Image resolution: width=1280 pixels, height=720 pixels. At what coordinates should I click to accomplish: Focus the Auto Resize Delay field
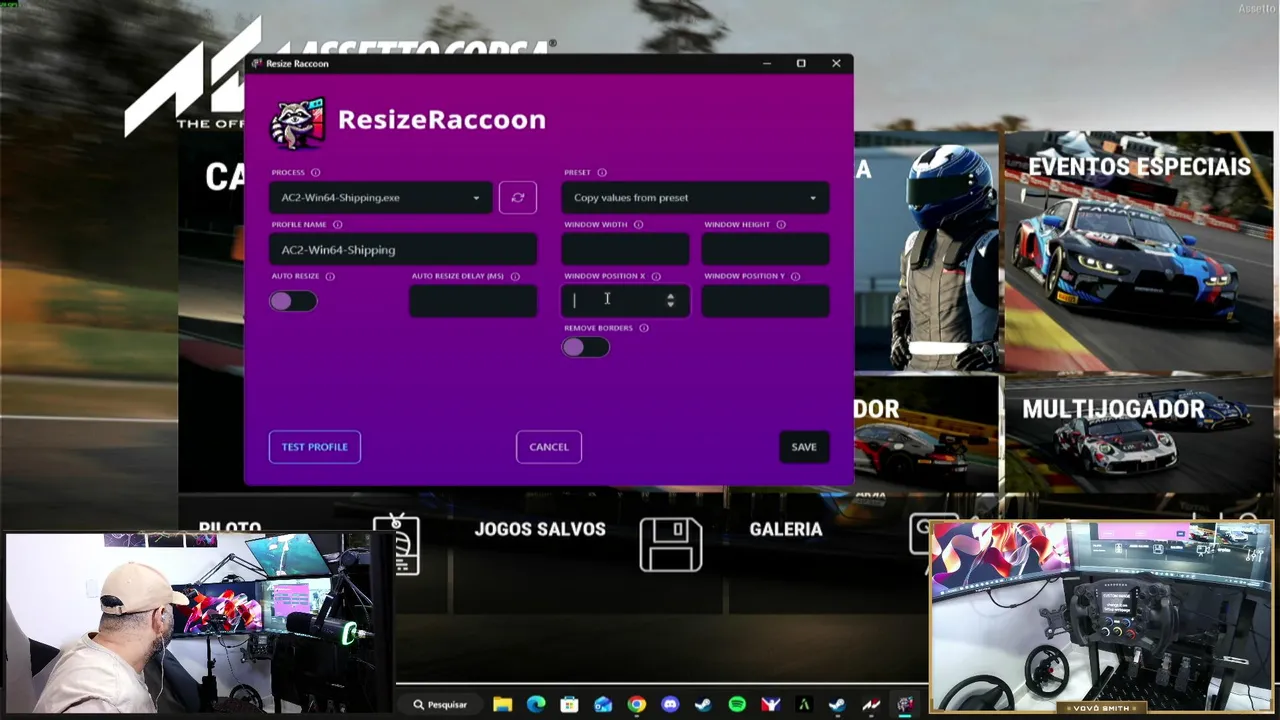pyautogui.click(x=473, y=301)
